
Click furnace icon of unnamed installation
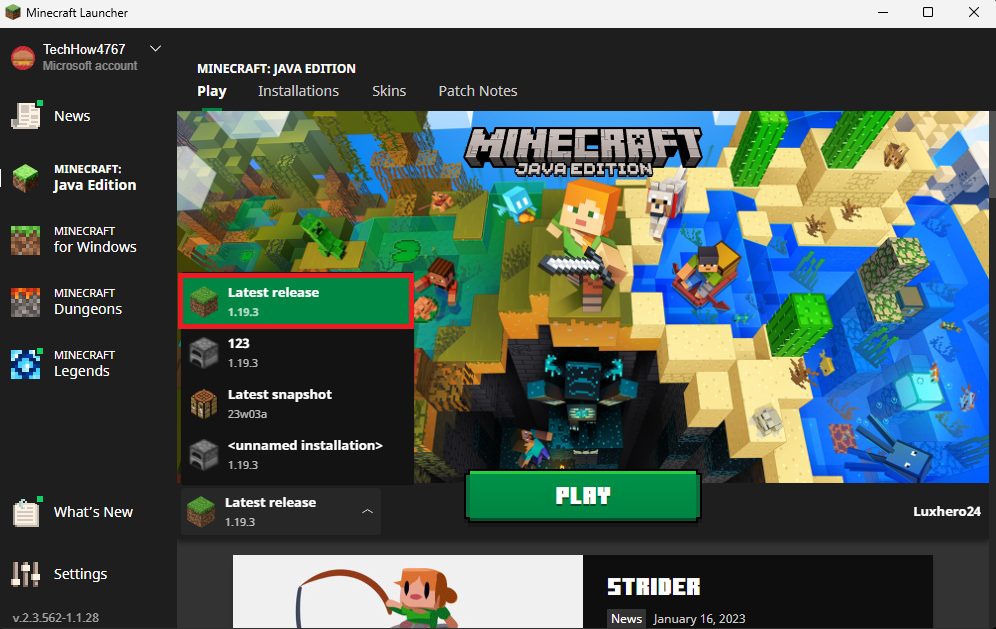204,454
